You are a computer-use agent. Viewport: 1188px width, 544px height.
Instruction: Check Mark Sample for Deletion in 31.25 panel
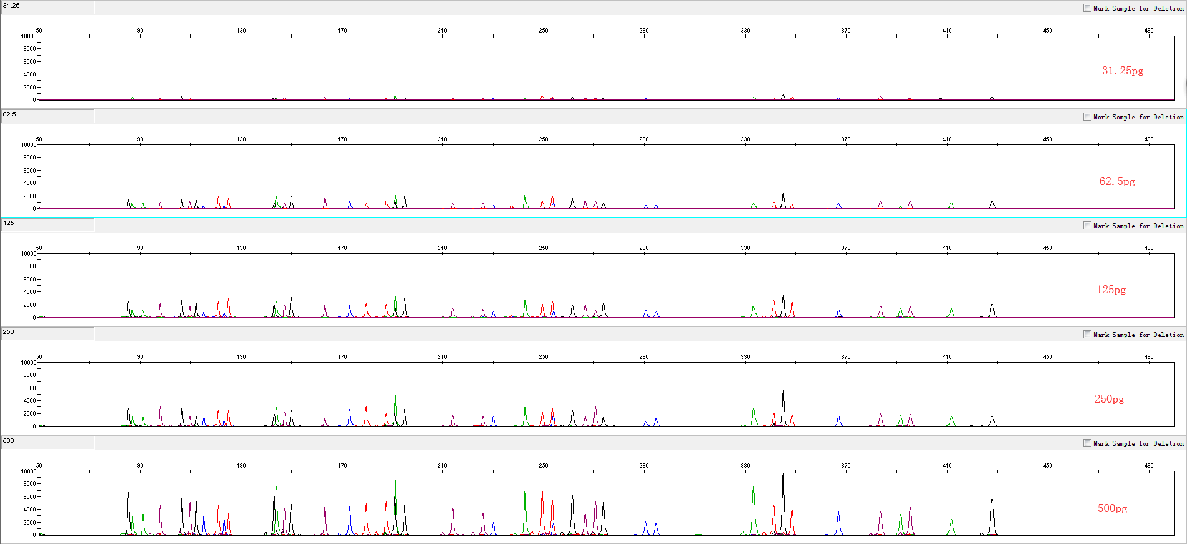tap(1087, 8)
